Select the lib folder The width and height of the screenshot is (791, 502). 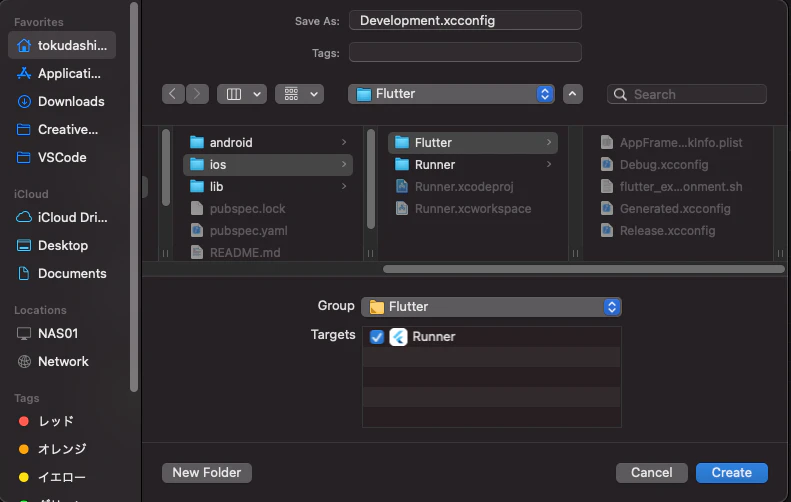coord(267,187)
